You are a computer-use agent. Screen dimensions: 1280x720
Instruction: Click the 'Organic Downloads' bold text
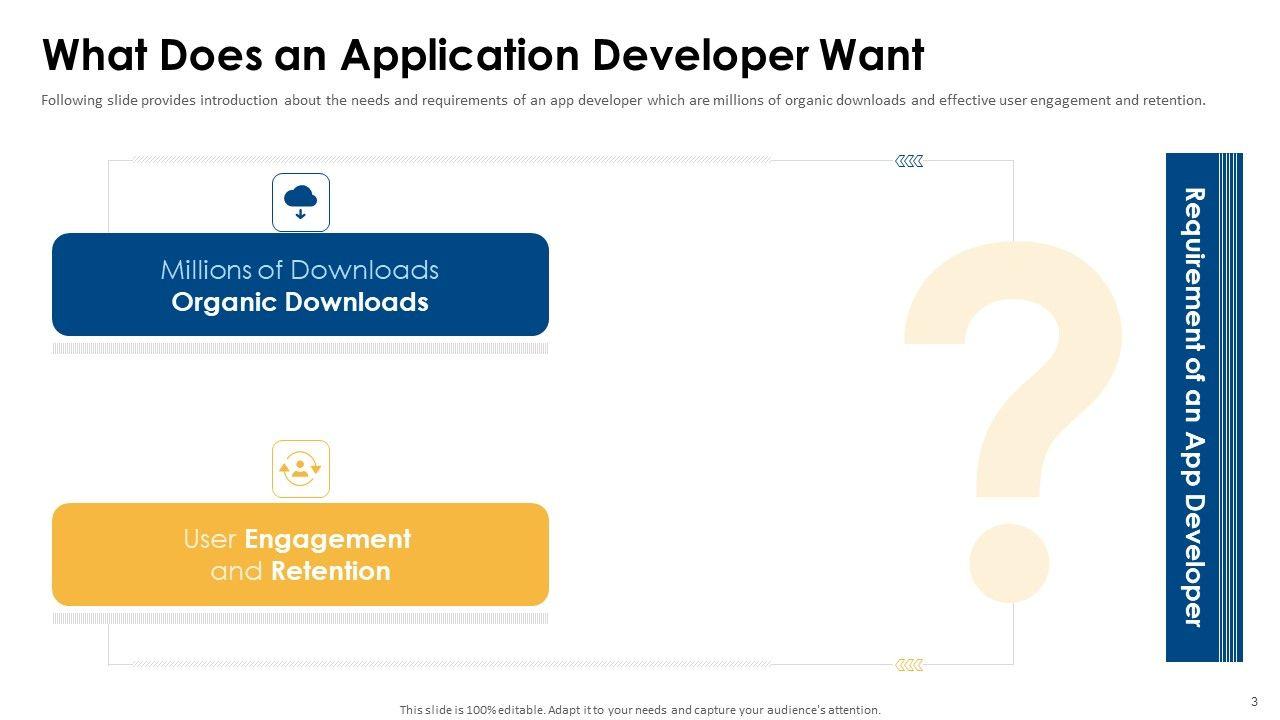300,303
